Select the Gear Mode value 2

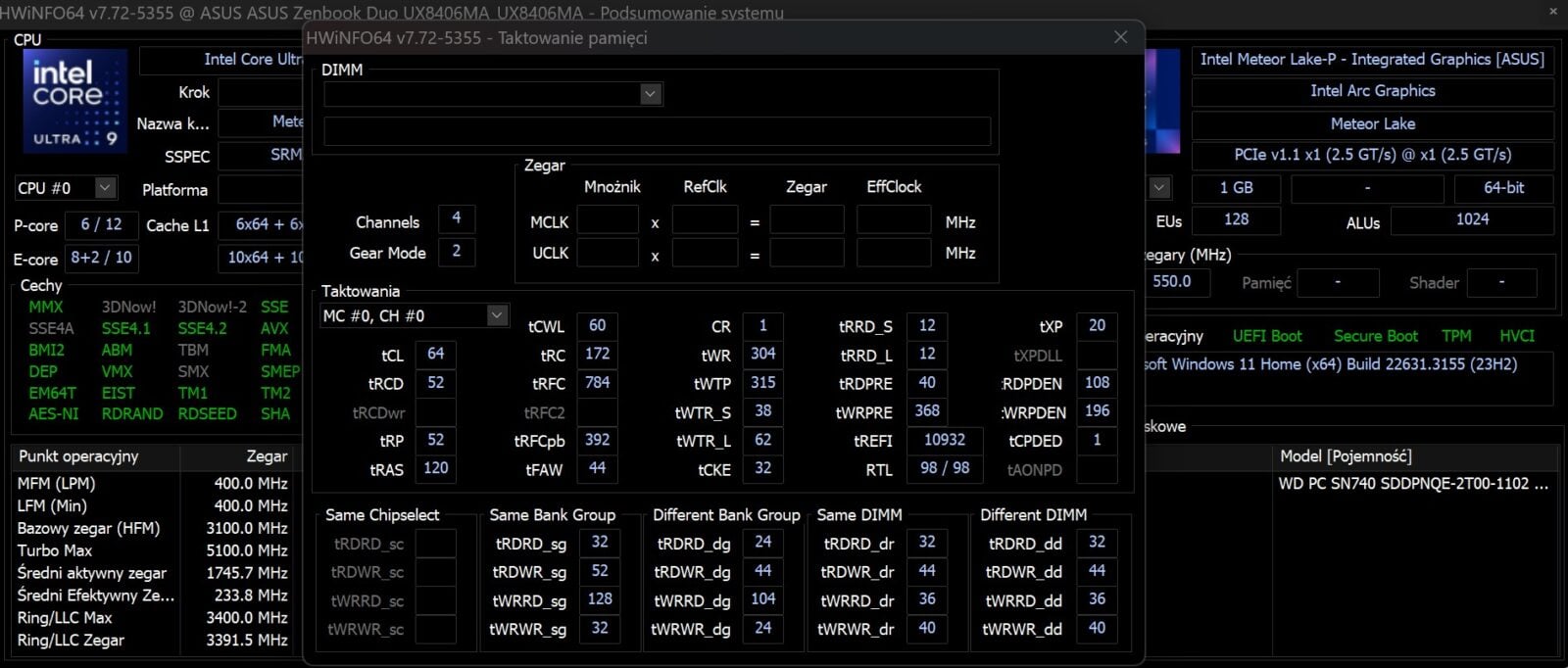tap(456, 252)
